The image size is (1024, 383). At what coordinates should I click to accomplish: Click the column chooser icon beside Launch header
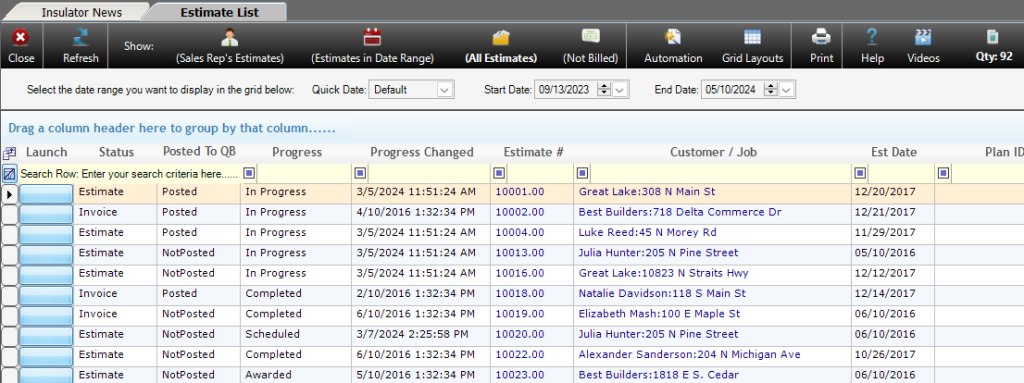pyautogui.click(x=9, y=153)
